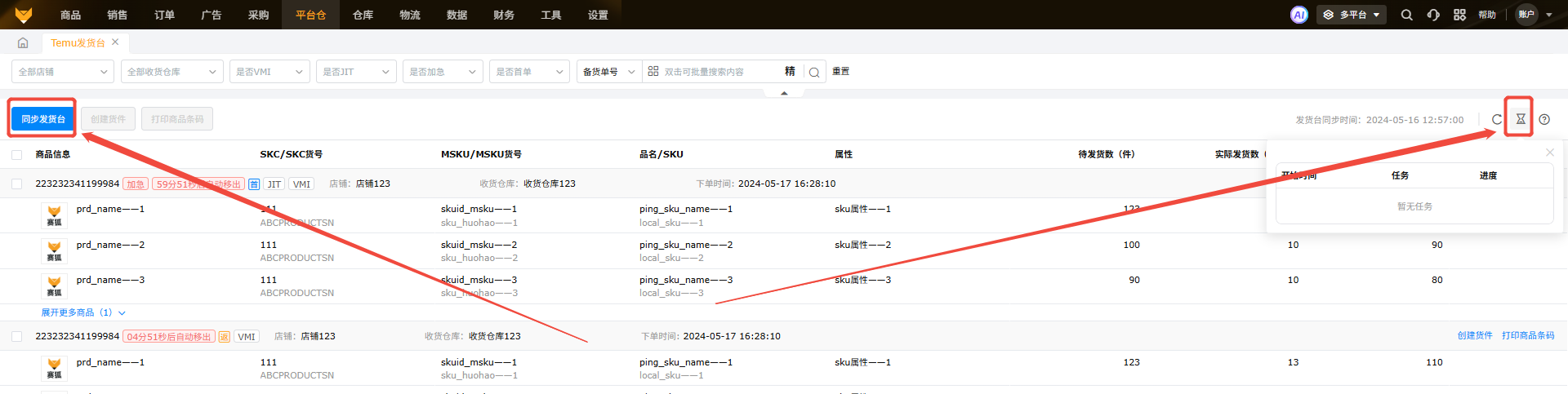Select all rows with header checkbox
The height and width of the screenshot is (394, 1568).
click(x=16, y=154)
